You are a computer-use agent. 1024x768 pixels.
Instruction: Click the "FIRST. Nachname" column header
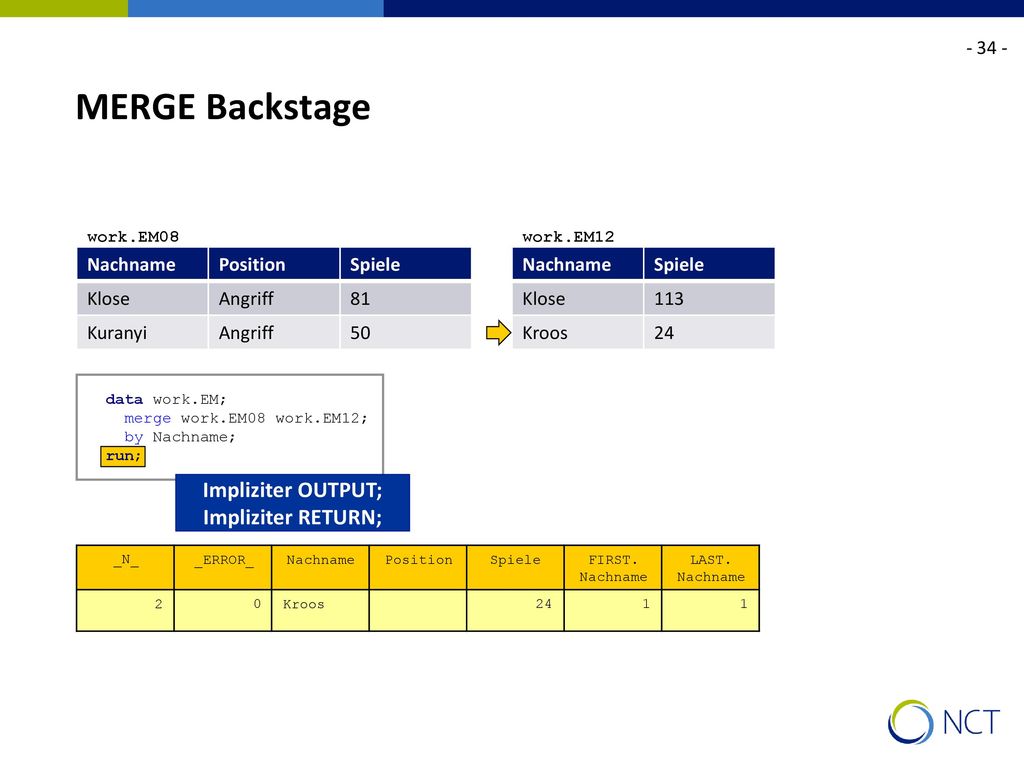click(613, 568)
